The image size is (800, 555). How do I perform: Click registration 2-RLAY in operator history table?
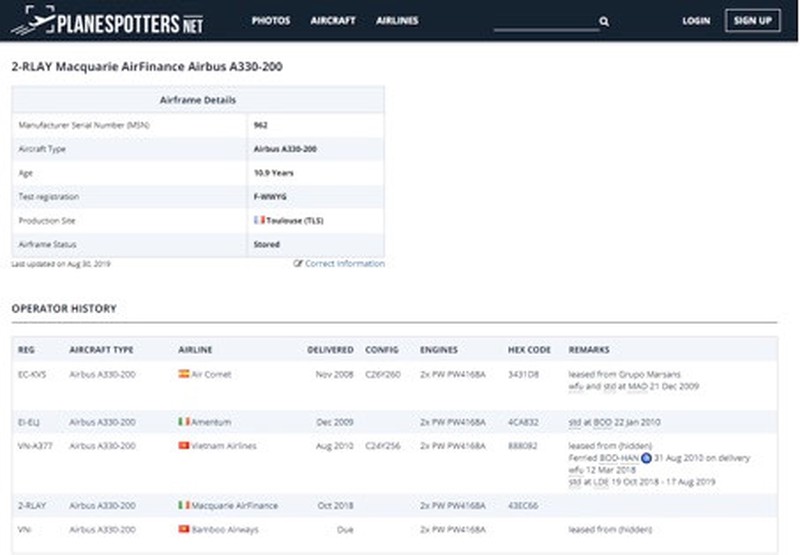tap(32, 506)
